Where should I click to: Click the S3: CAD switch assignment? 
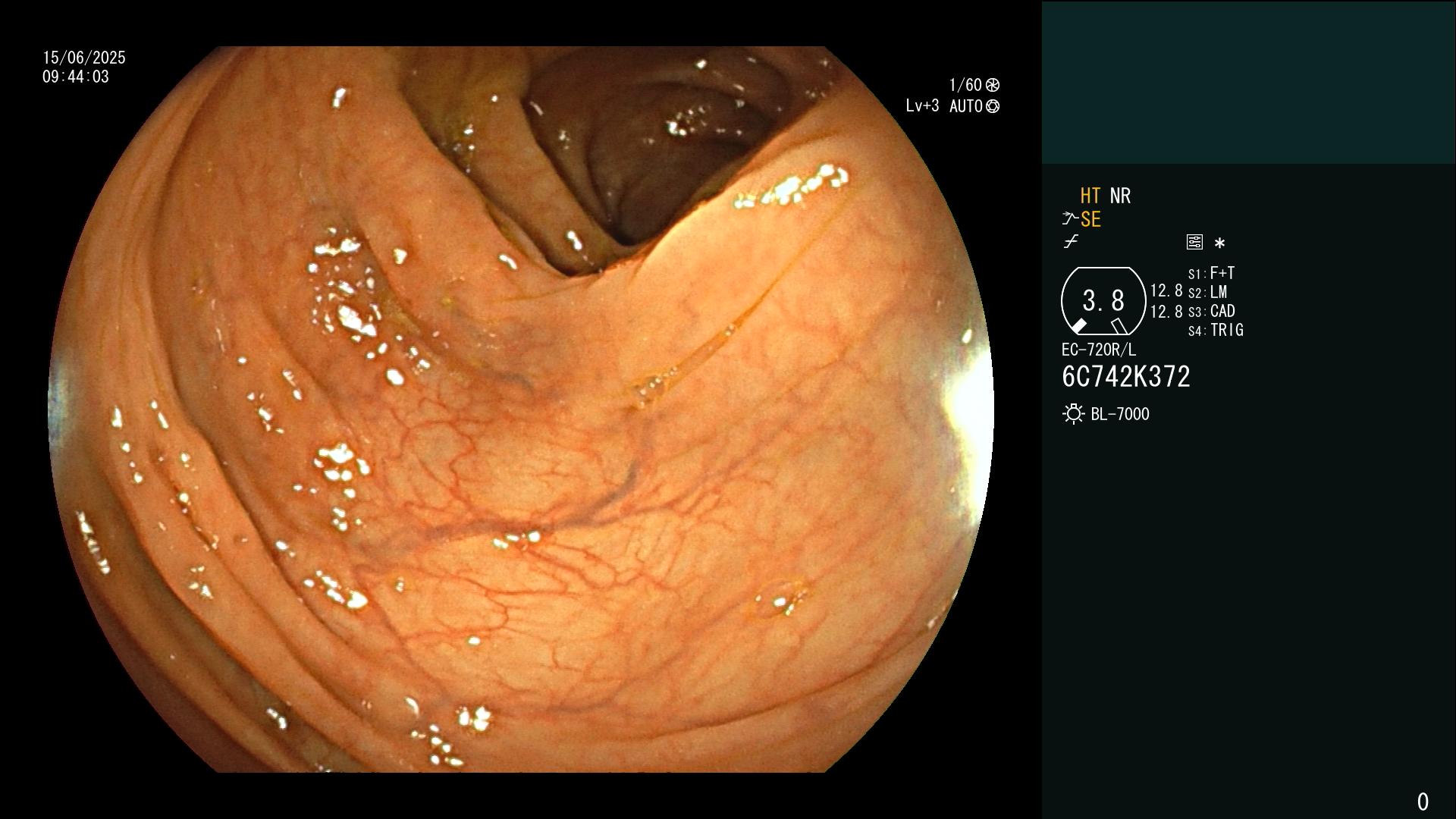pyautogui.click(x=1212, y=311)
